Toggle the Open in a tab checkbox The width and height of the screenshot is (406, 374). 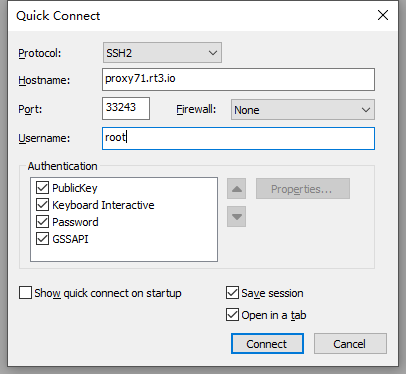pyautogui.click(x=232, y=315)
